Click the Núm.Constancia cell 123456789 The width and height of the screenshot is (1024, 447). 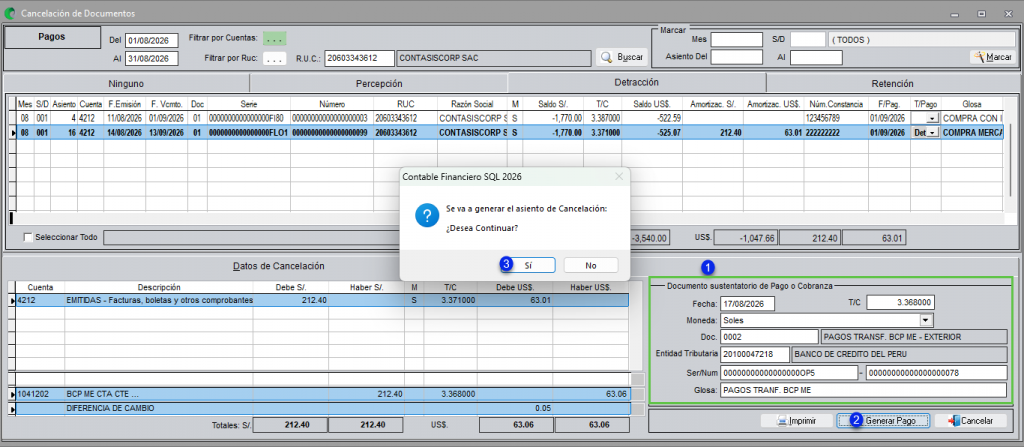click(x=836, y=119)
